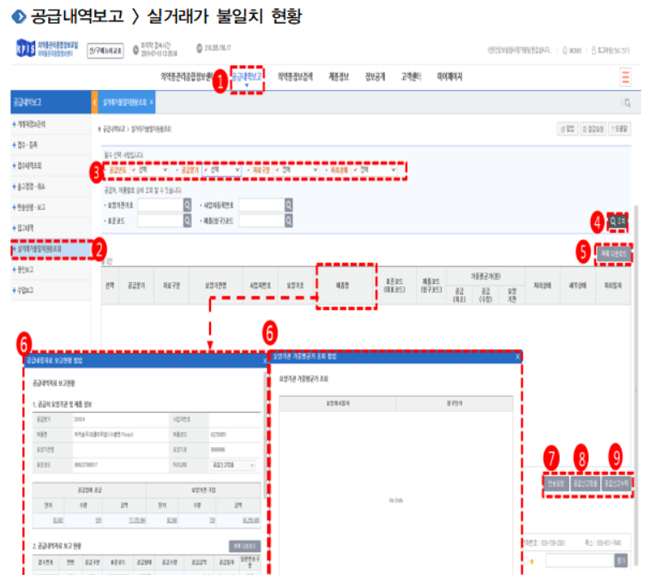Click the KPIS logo in the header
Image resolution: width=650 pixels, height=575 pixels.
click(46, 49)
